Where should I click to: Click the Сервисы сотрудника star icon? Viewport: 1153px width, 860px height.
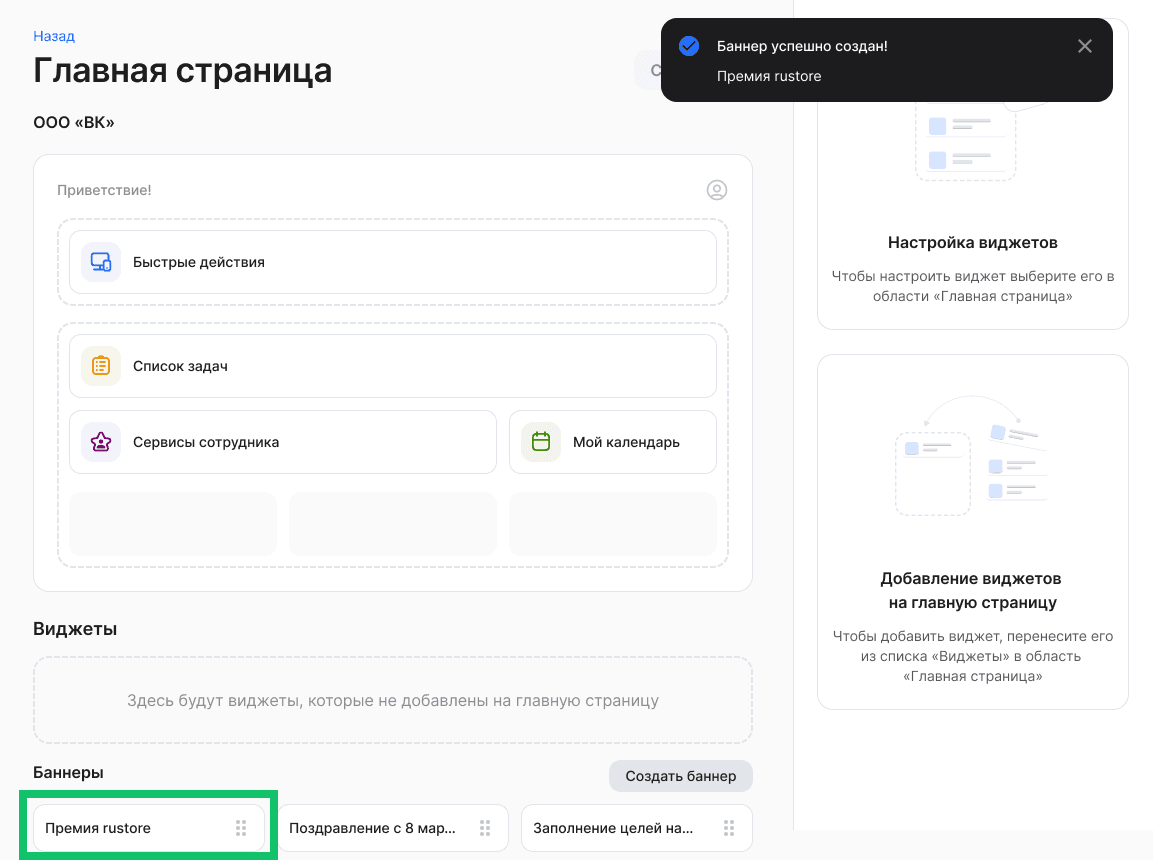100,441
